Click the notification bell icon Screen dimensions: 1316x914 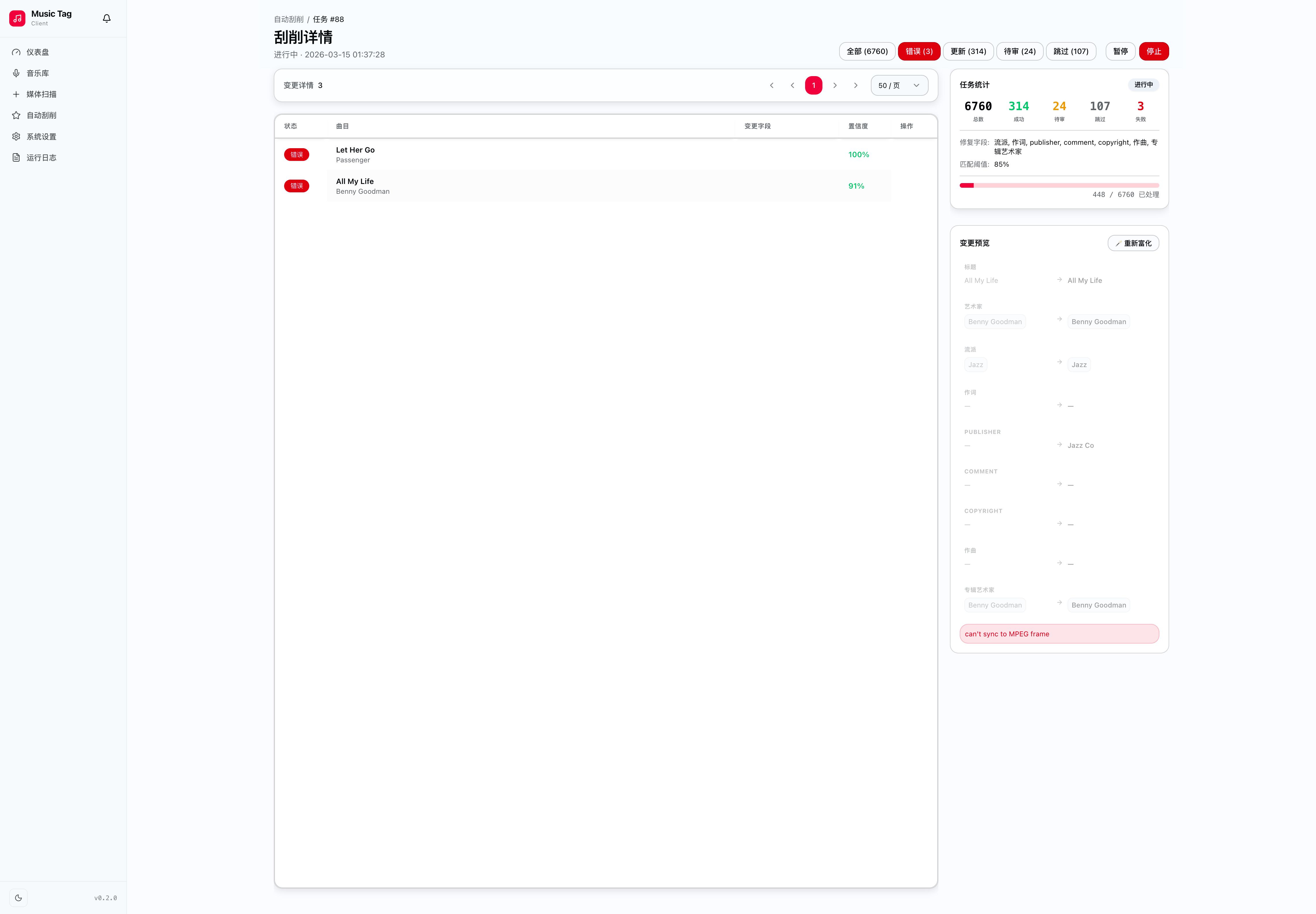point(106,18)
